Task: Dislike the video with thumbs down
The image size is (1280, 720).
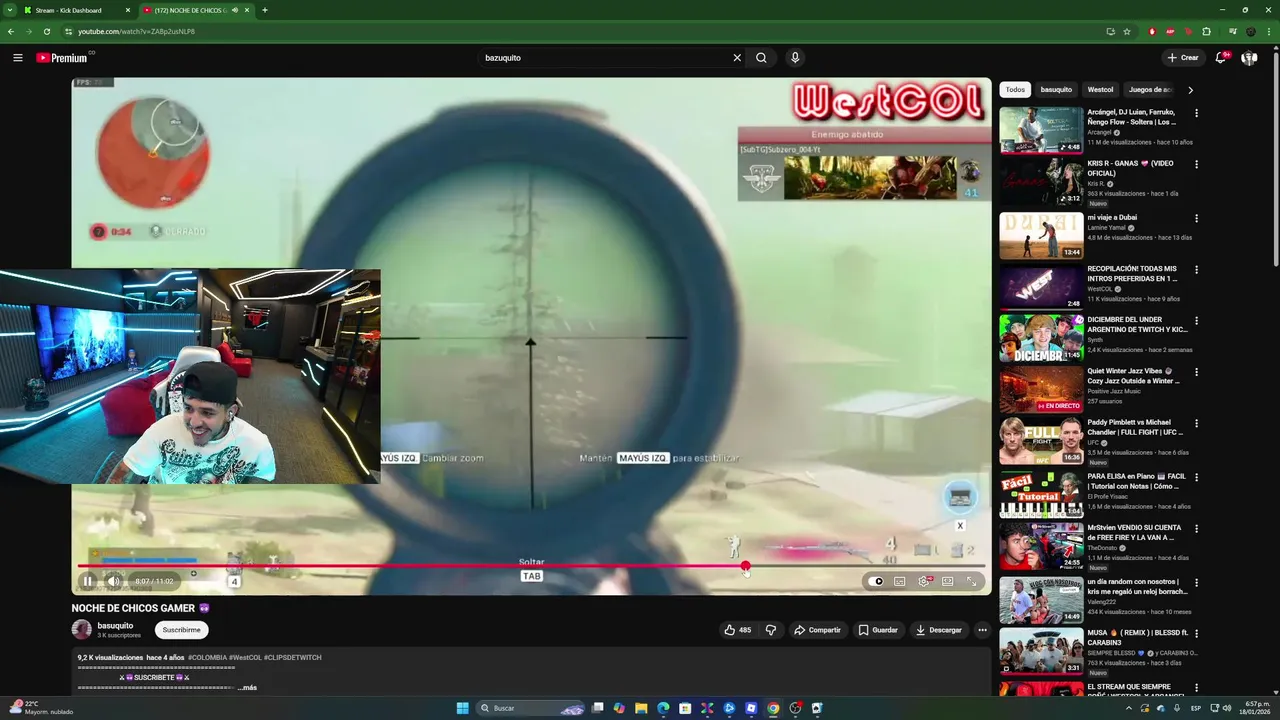Action: [771, 630]
